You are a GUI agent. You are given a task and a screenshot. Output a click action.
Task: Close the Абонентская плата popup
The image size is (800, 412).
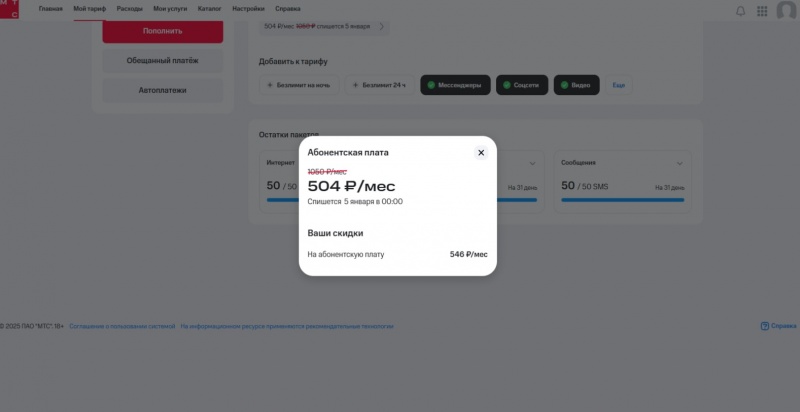(481, 152)
